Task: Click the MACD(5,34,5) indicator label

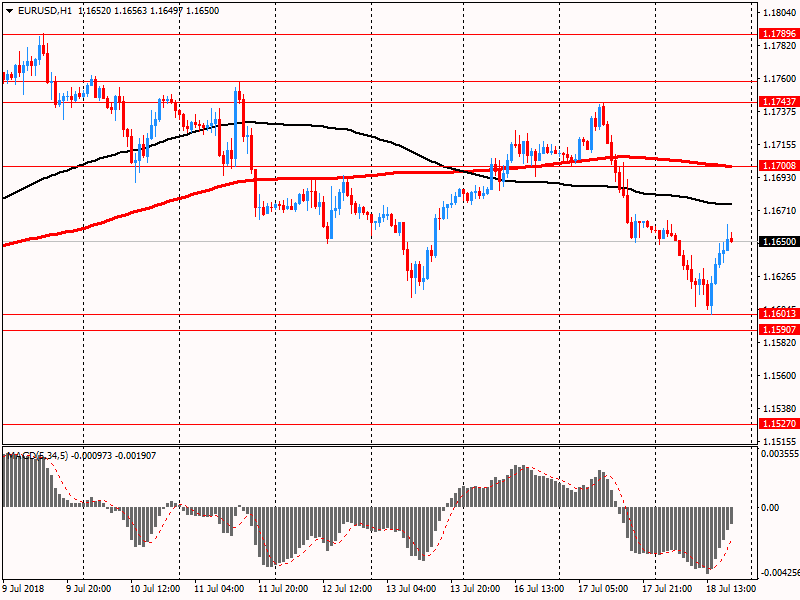Action: [37, 456]
